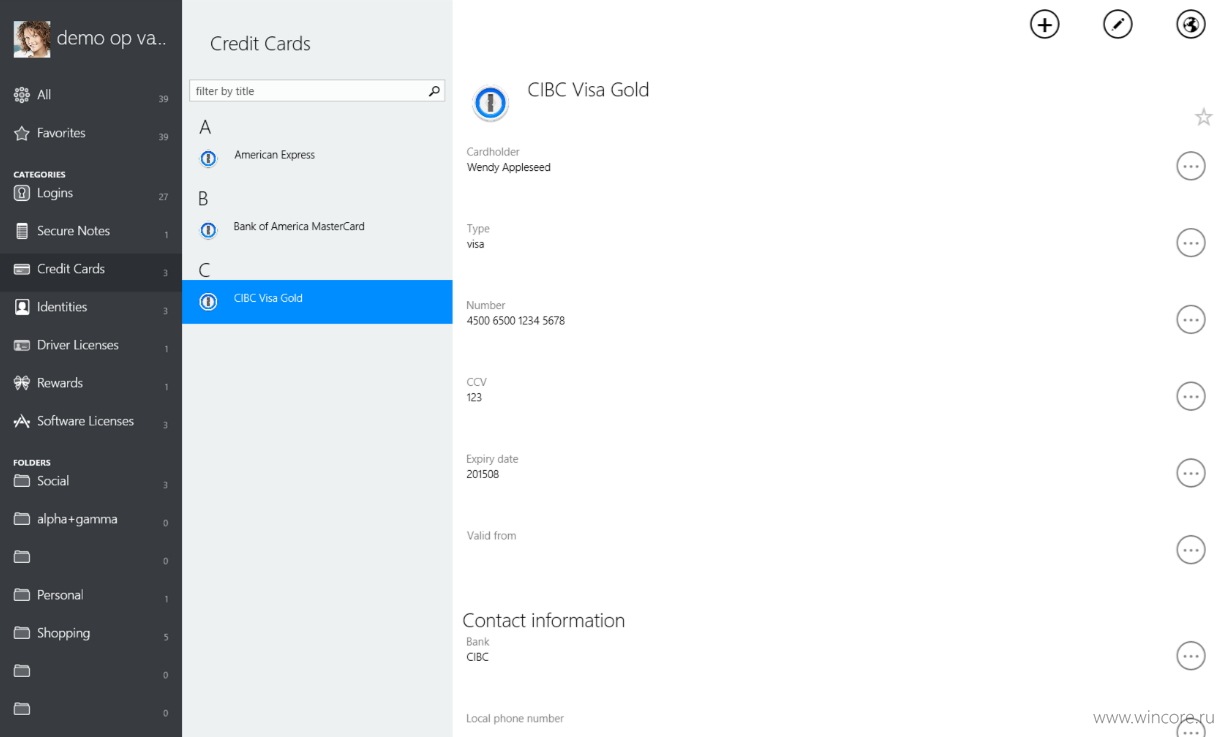Open more options for the Cardholder field

pyautogui.click(x=1190, y=166)
